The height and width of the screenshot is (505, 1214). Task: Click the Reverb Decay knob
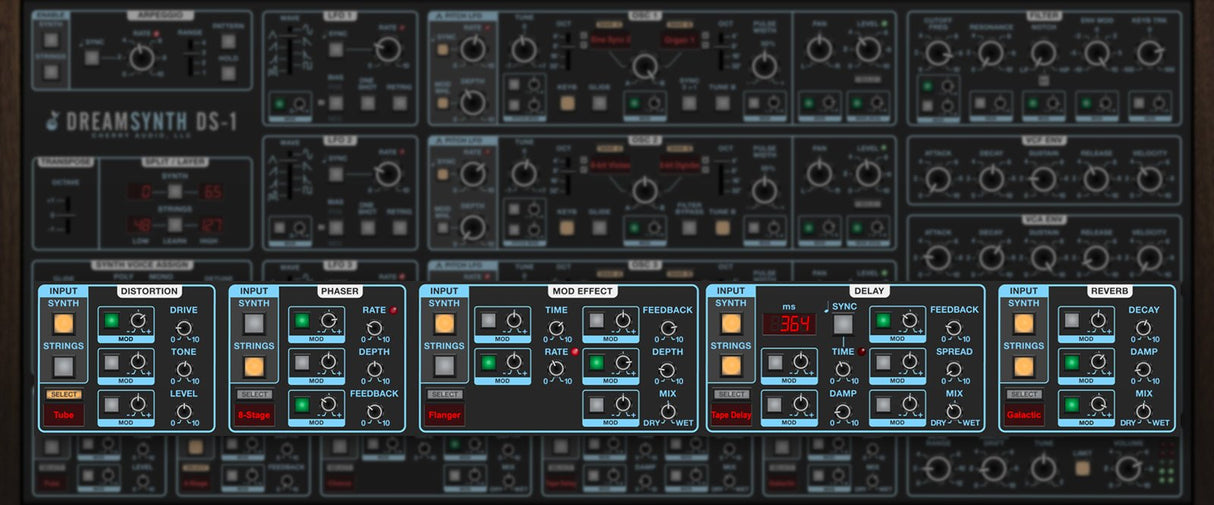click(1143, 328)
